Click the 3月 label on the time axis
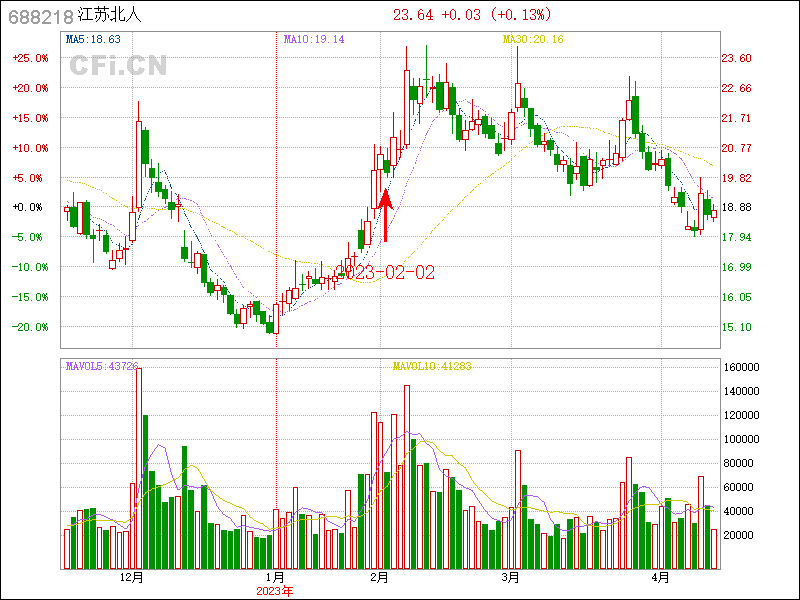The image size is (800, 600). point(511,577)
